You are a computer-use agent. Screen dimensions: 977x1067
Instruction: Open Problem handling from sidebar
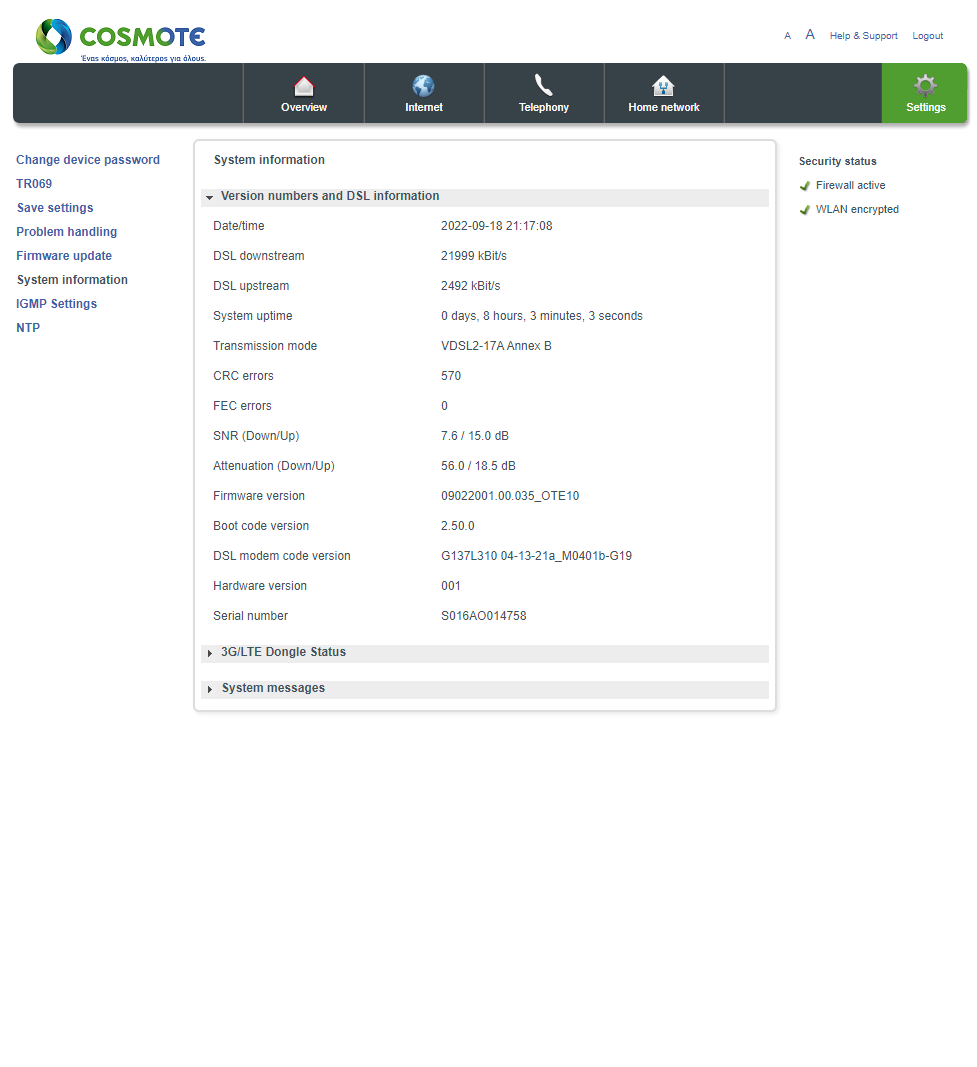pyautogui.click(x=67, y=232)
